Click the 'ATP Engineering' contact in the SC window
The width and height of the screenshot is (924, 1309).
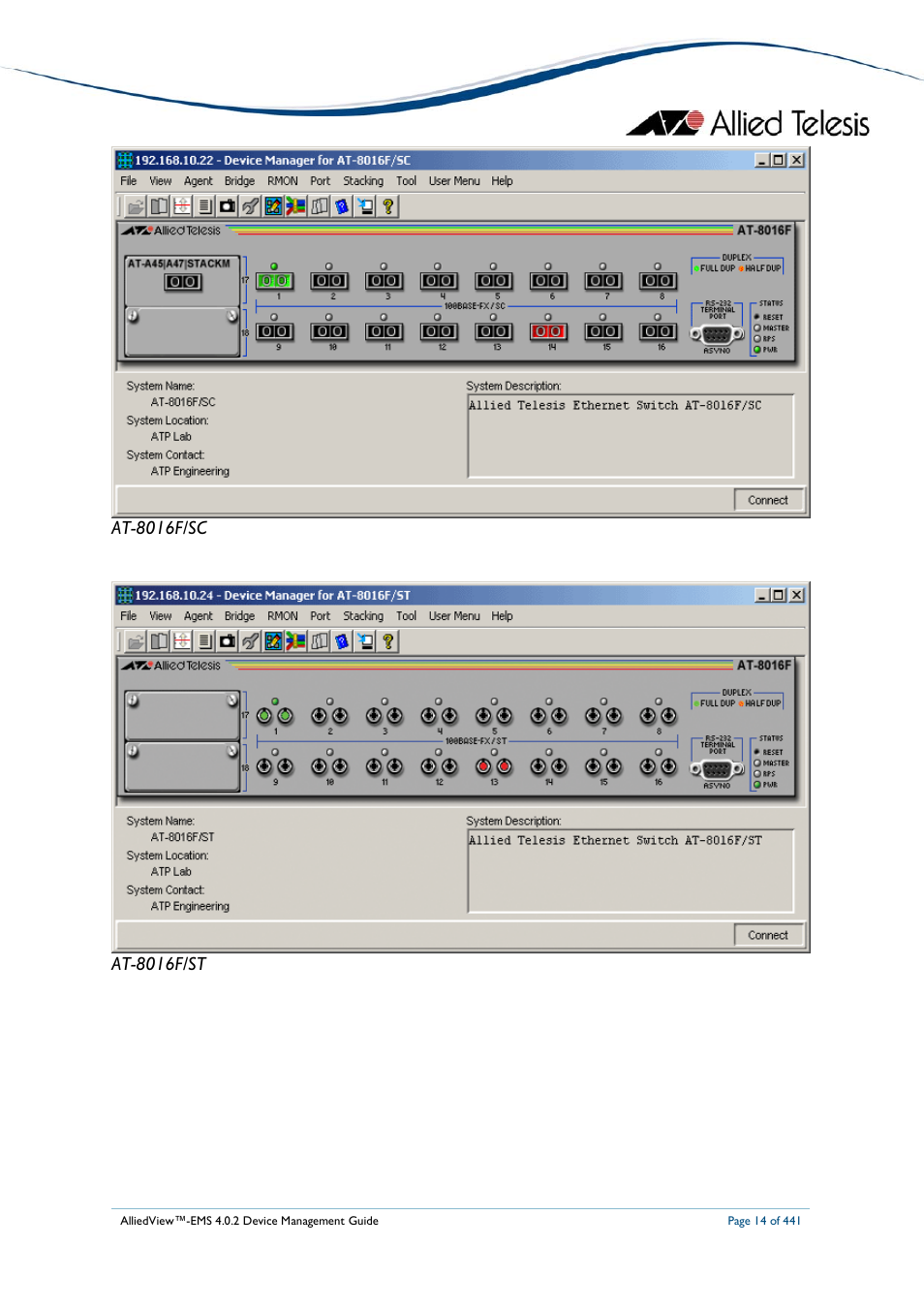[190, 472]
